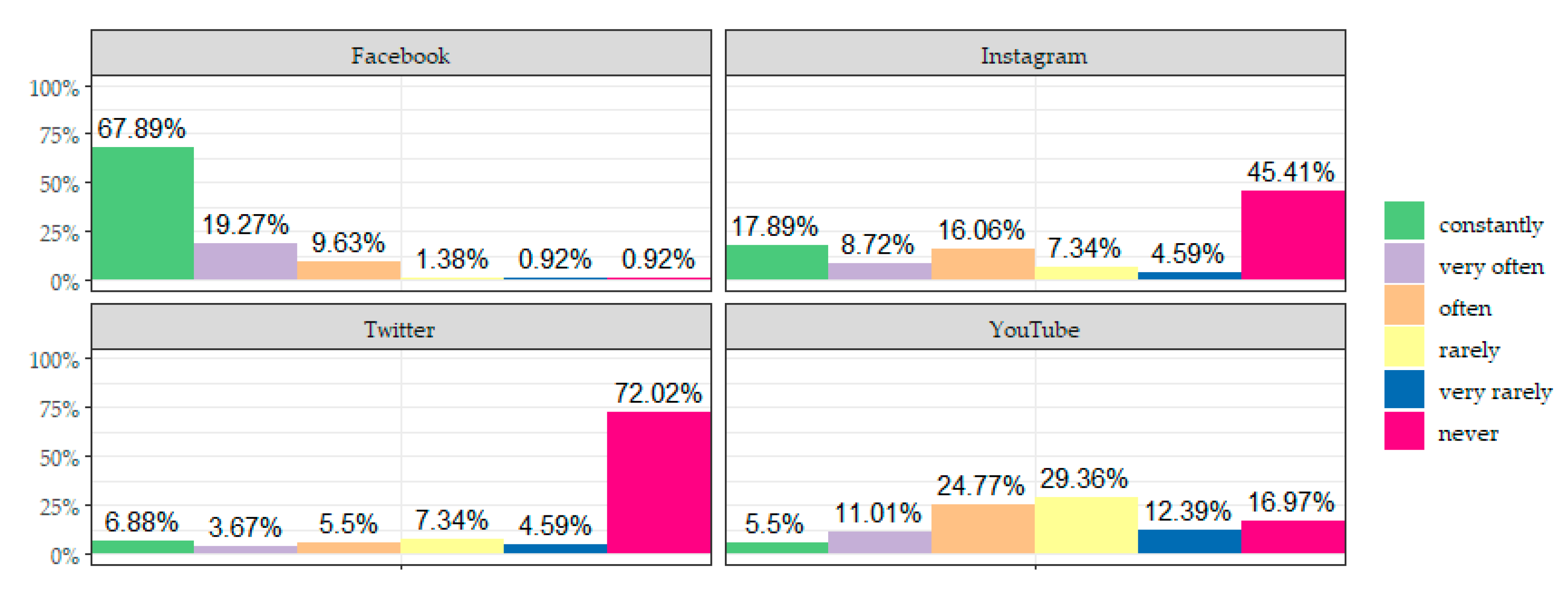This screenshot has width=1568, height=597.
Task: Click the pink 'never' legend swatch
Action: (x=1404, y=431)
